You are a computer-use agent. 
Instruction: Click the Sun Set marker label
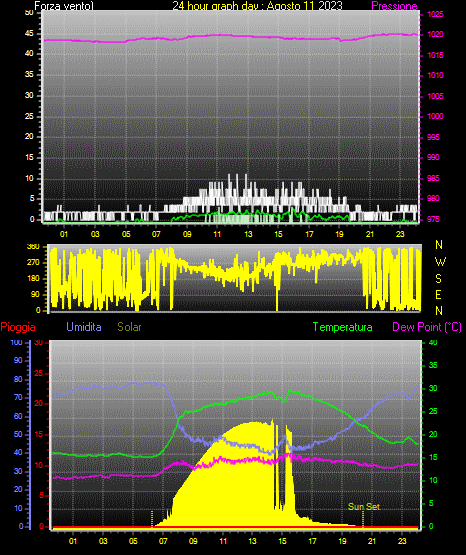point(364,507)
